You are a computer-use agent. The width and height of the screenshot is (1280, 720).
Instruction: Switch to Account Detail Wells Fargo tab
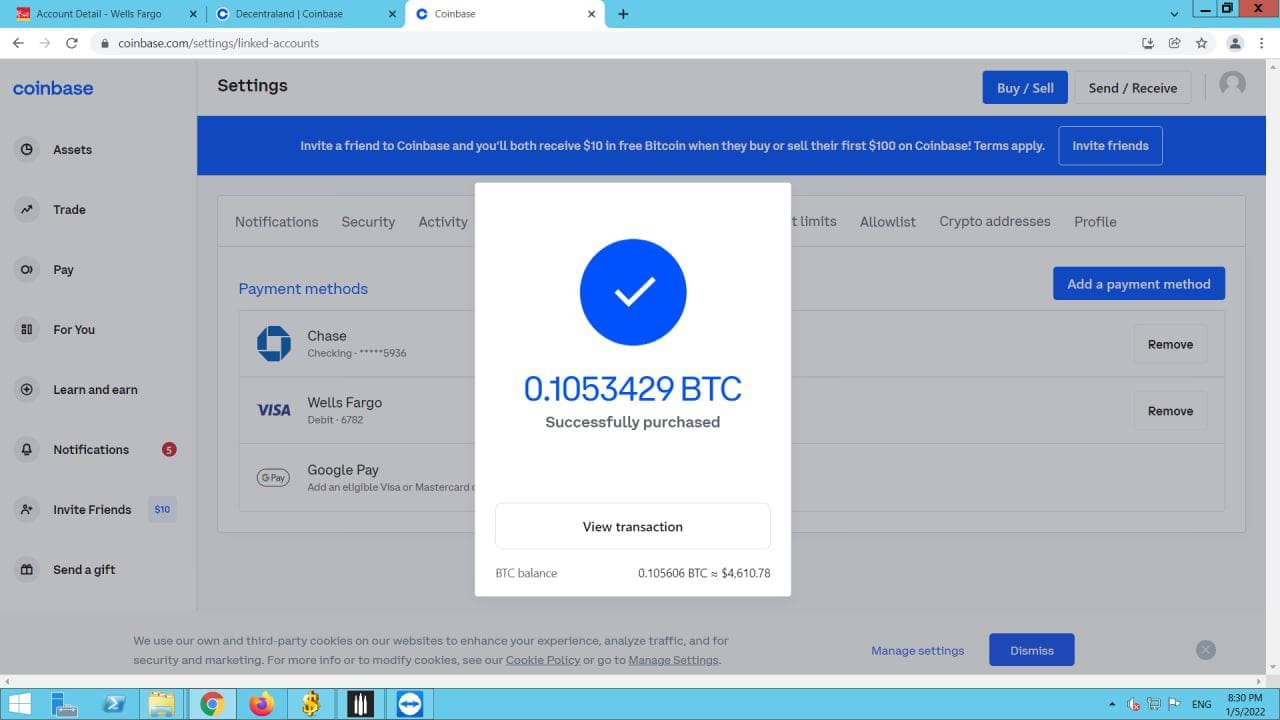click(x=106, y=14)
